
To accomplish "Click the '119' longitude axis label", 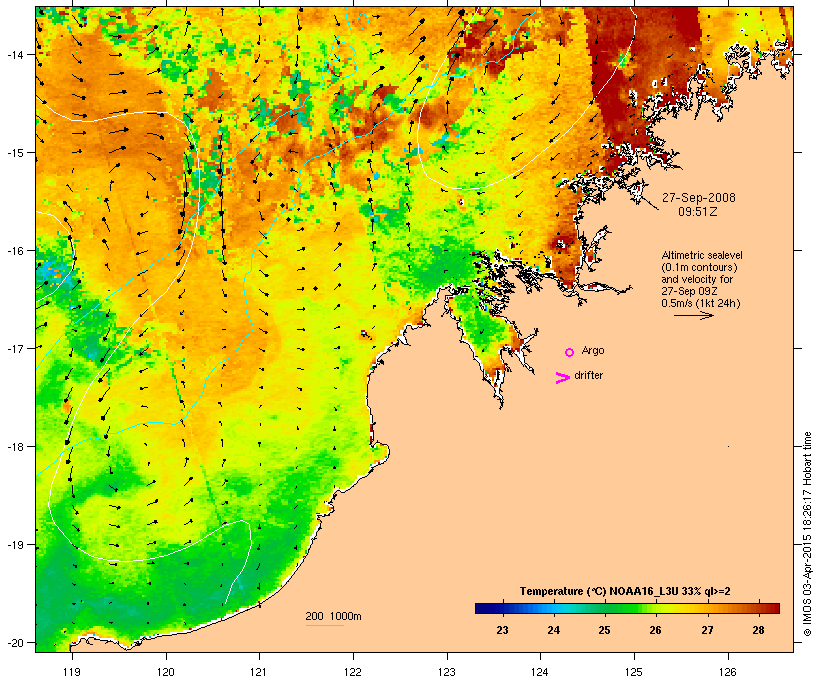I will [72, 672].
